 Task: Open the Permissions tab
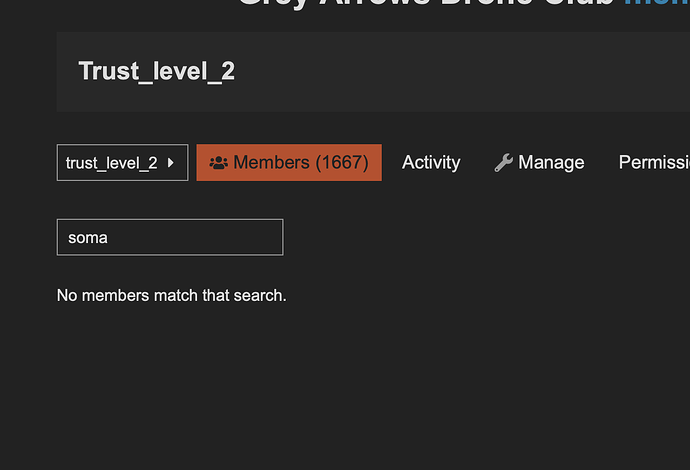click(653, 162)
